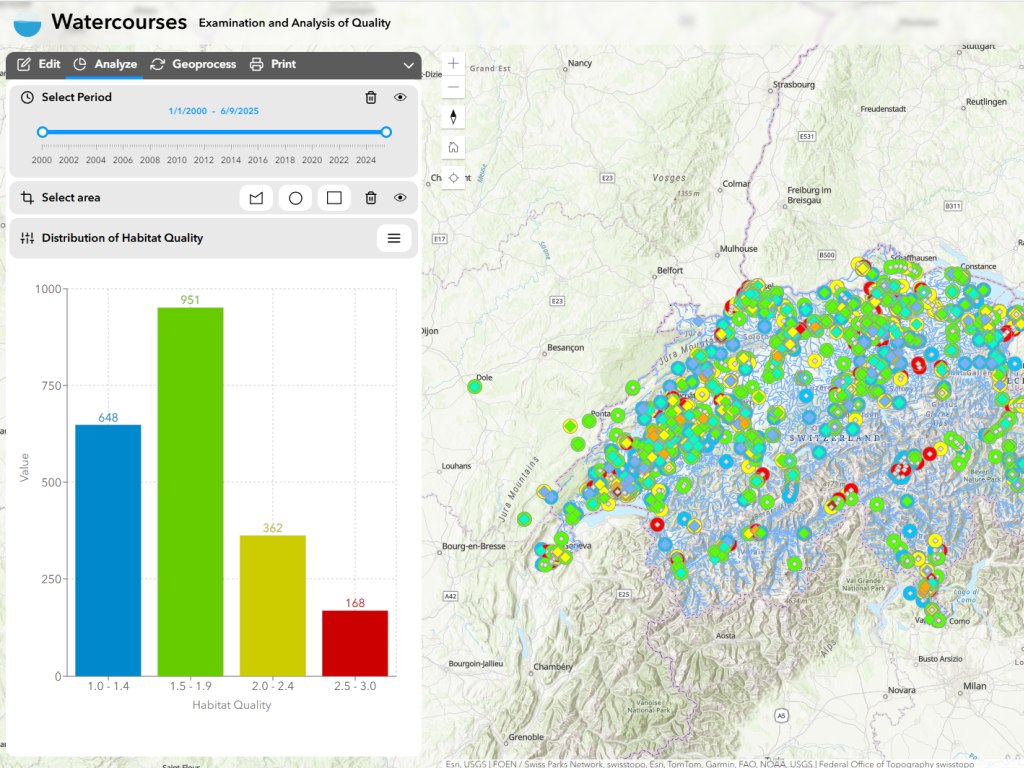
Task: Click the Mulhouse city label on map
Action: (x=739, y=248)
